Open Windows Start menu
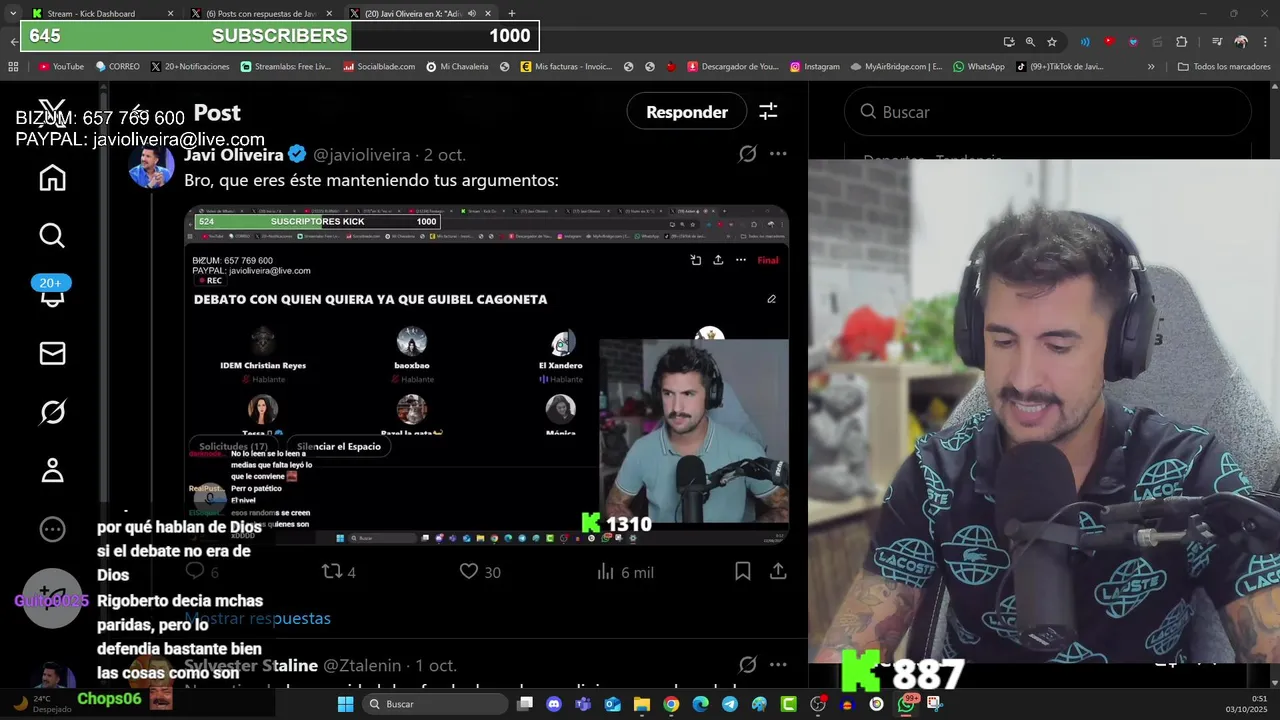The image size is (1280, 720). (x=345, y=704)
